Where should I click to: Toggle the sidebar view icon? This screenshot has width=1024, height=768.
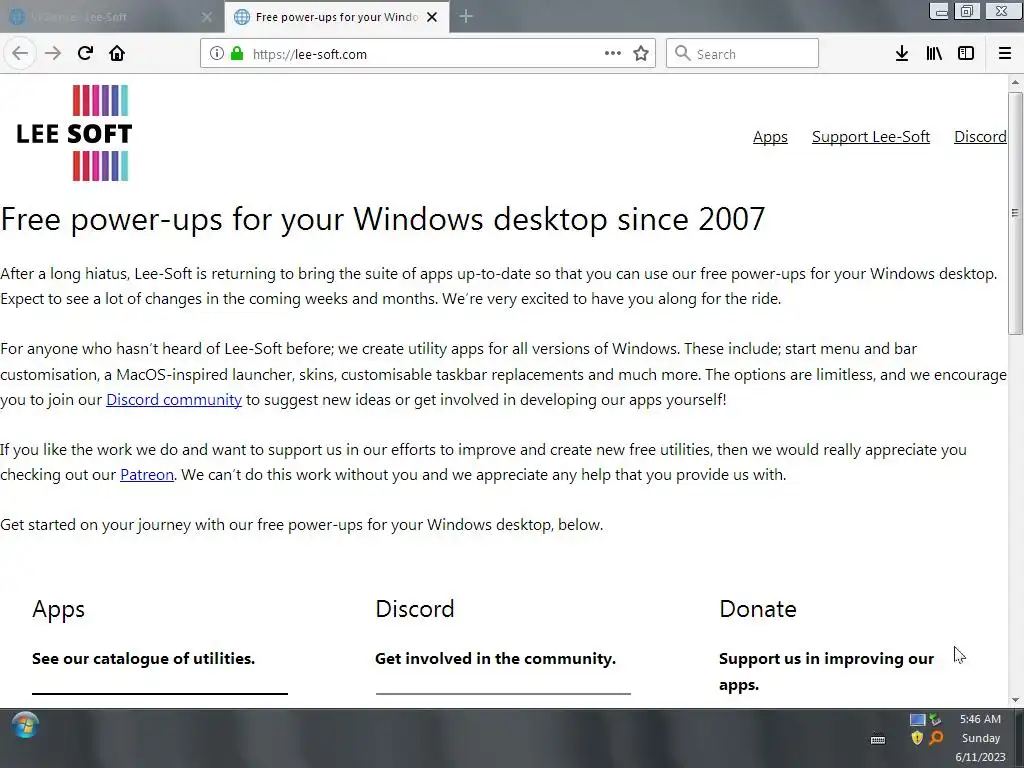click(966, 54)
